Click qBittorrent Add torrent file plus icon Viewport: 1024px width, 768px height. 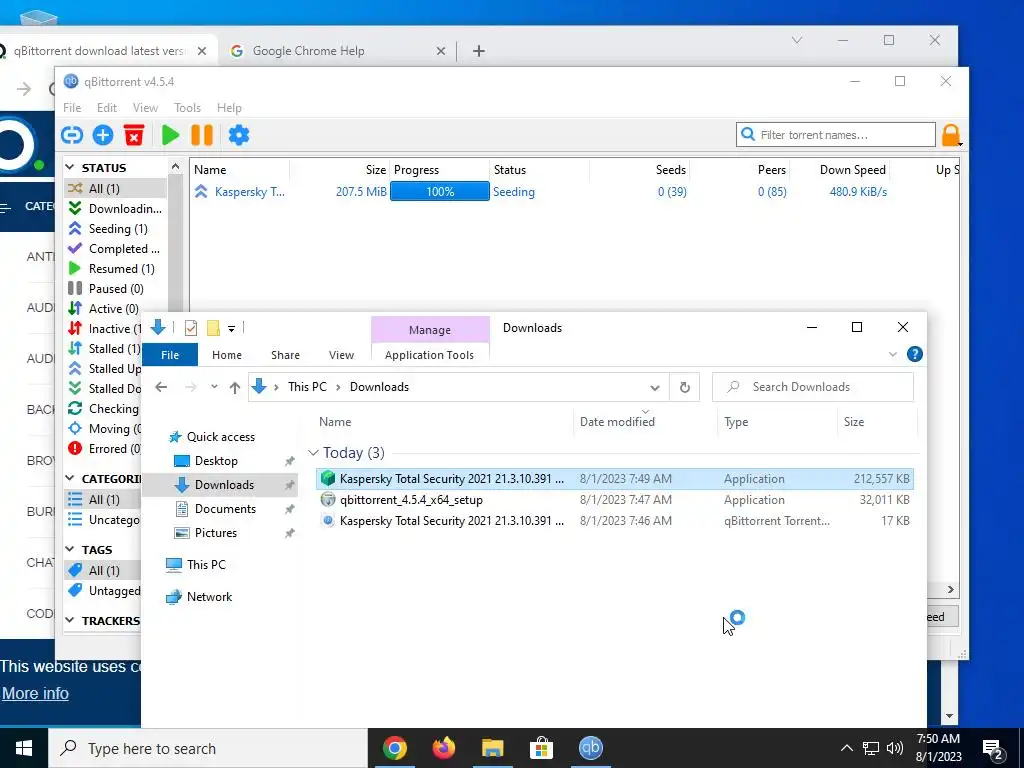tap(103, 135)
